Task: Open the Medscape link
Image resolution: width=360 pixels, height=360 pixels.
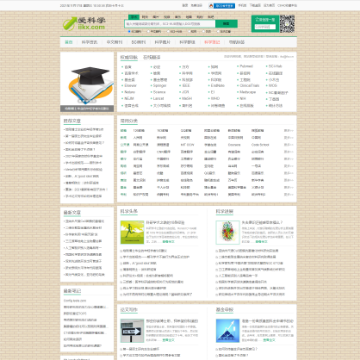Action: coord(248,92)
